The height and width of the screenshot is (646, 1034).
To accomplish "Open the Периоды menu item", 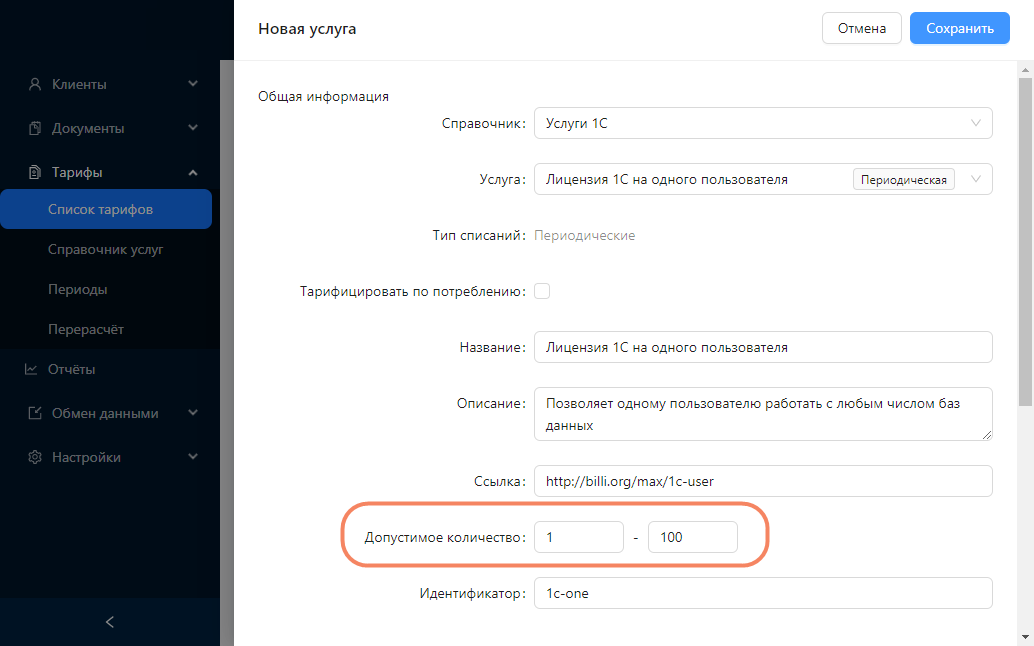I will point(78,289).
